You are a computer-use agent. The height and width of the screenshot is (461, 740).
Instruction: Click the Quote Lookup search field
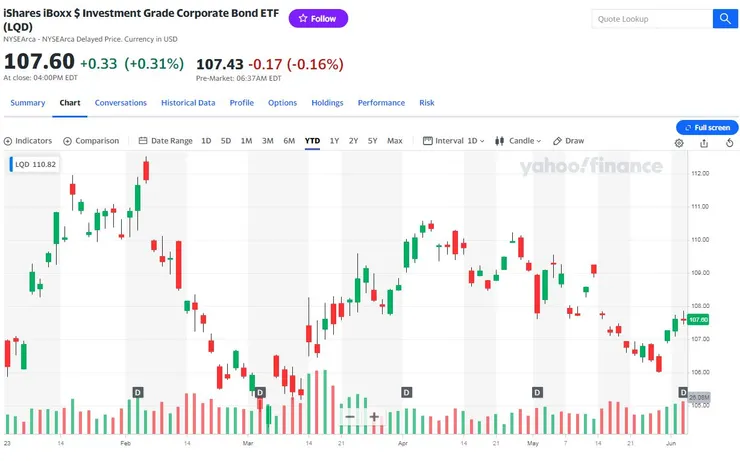point(650,19)
